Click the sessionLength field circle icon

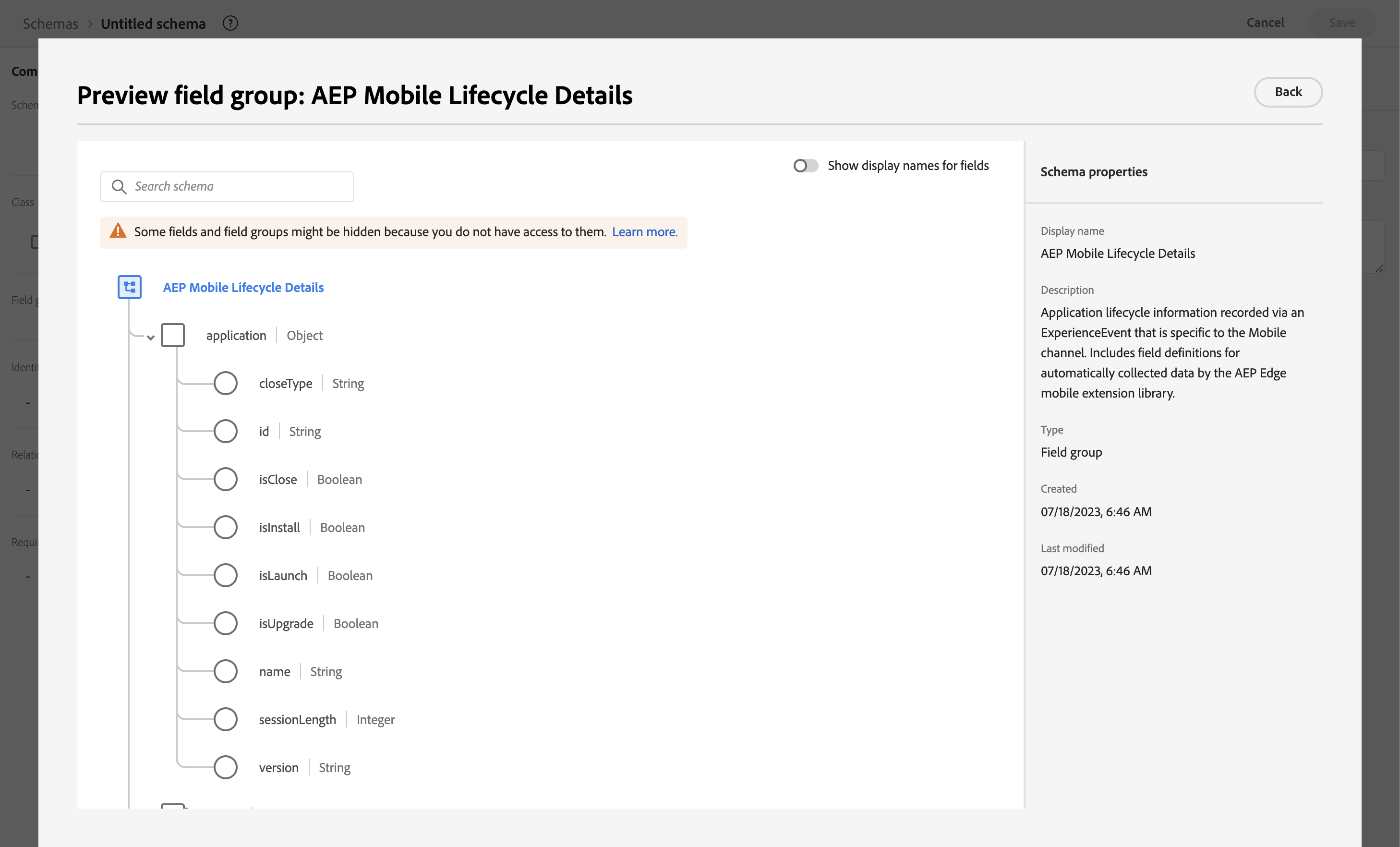click(x=225, y=719)
